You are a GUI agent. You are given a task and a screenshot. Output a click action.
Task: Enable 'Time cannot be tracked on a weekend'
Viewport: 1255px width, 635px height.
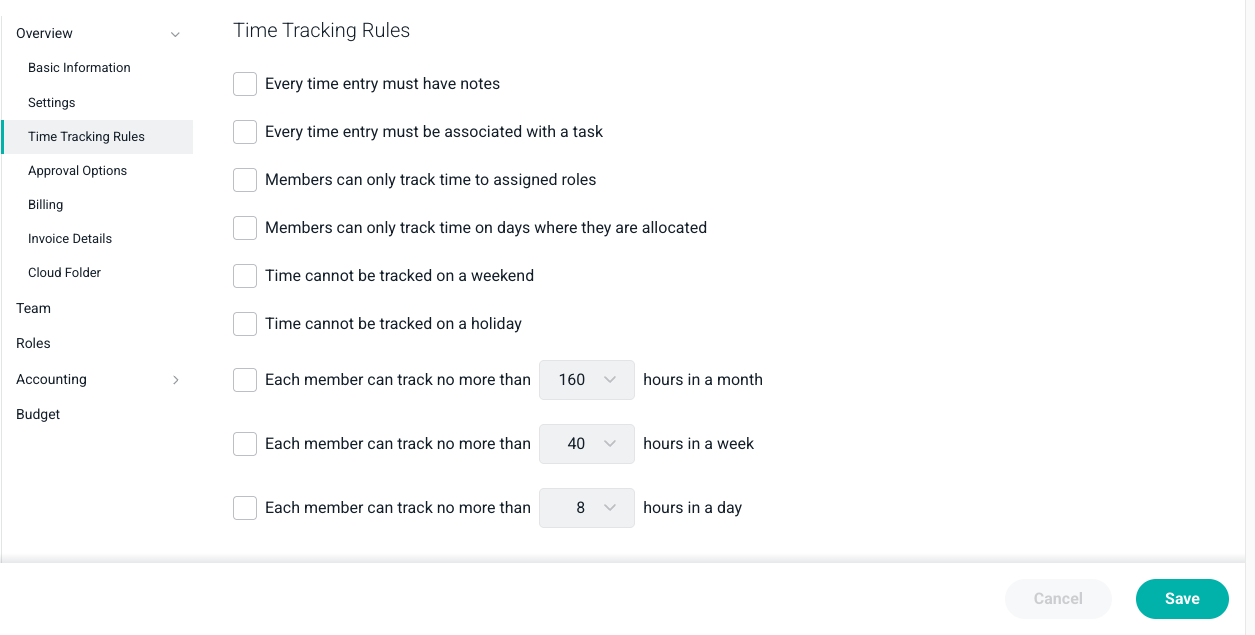(x=245, y=276)
